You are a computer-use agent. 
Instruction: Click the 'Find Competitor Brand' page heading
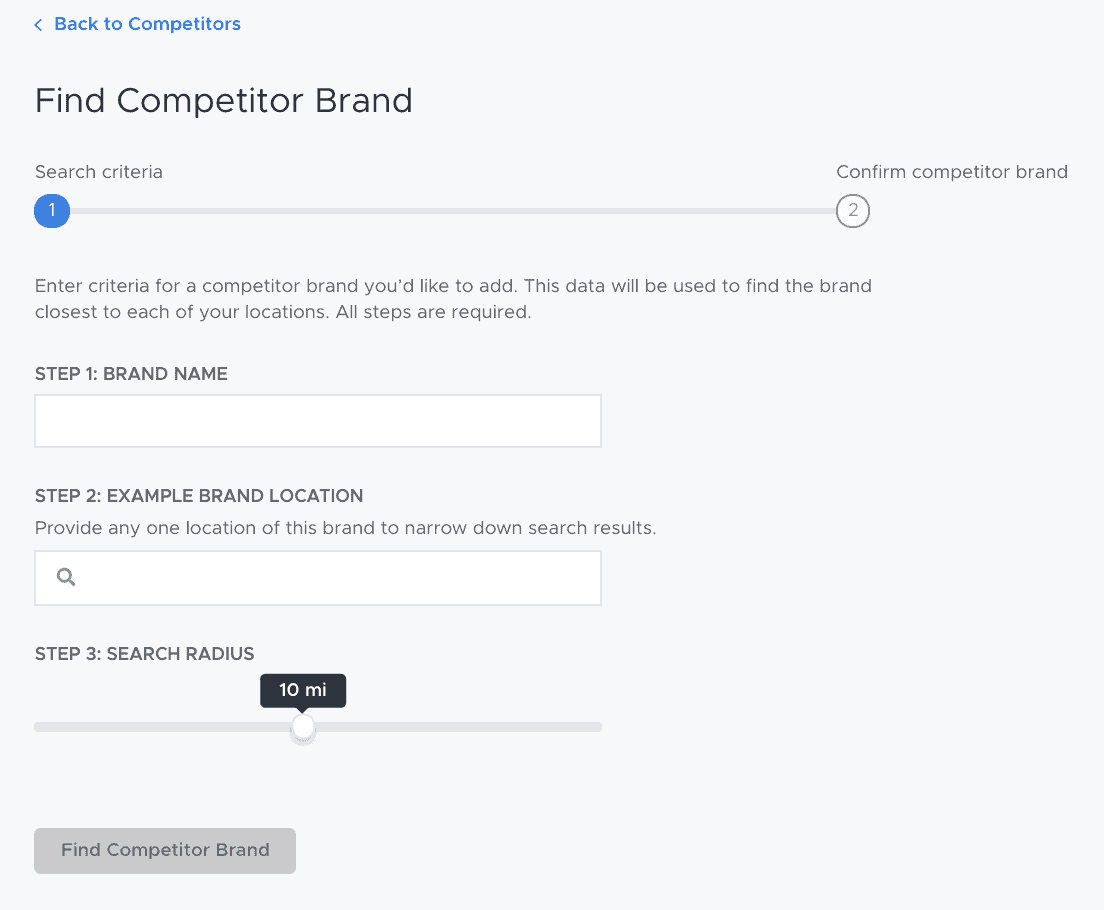point(224,100)
